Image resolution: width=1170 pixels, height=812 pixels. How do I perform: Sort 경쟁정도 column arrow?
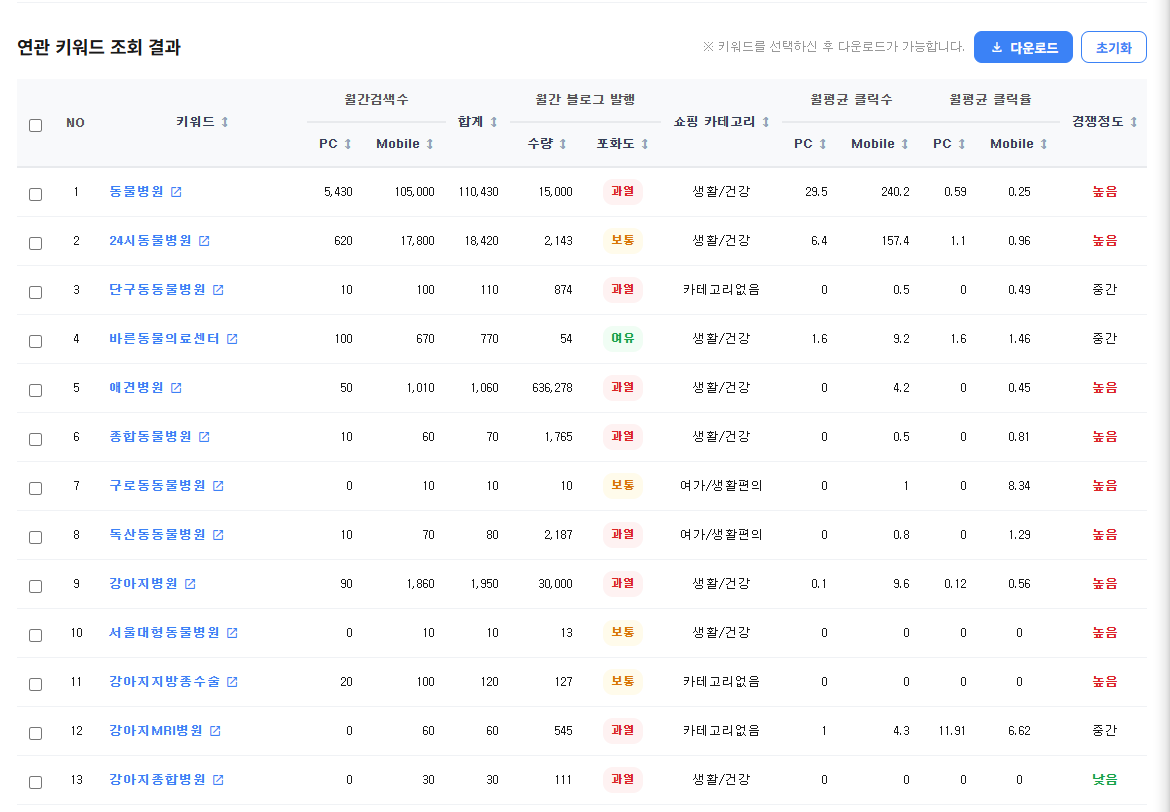coord(1133,122)
